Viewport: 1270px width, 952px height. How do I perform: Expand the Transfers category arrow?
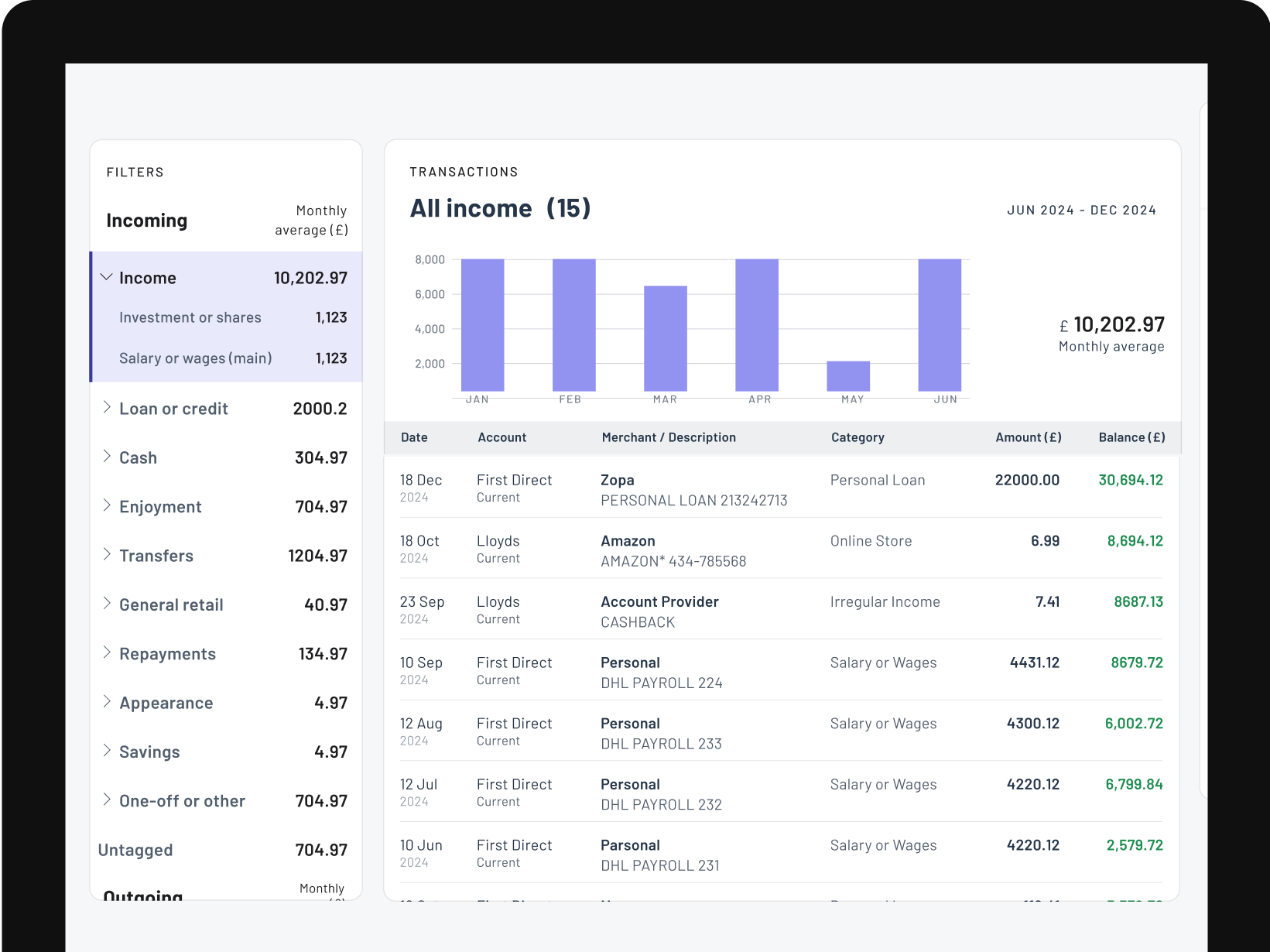pos(107,555)
